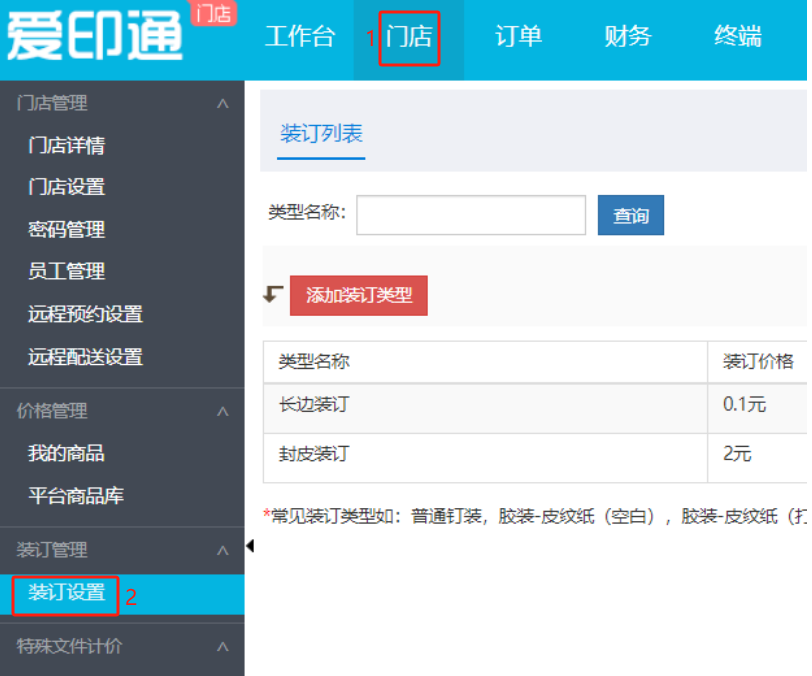This screenshot has width=812, height=676.
Task: Focus the 类型名称 input field
Action: pos(470,215)
